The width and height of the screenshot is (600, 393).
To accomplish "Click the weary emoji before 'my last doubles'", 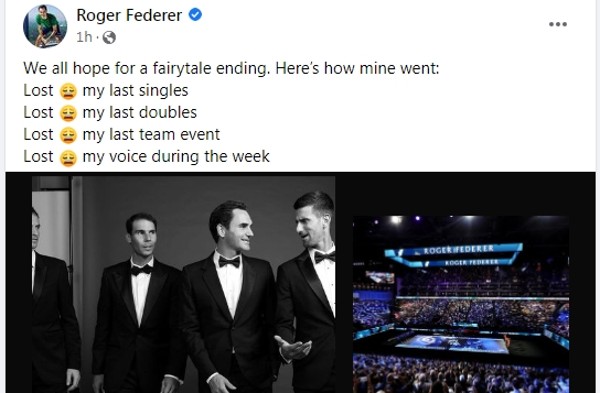I will coord(68,114).
